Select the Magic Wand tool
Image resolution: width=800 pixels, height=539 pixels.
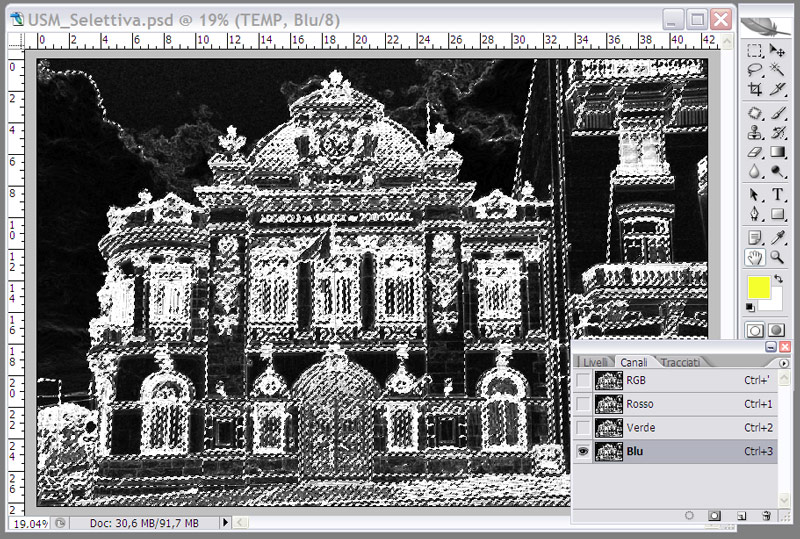point(777,70)
